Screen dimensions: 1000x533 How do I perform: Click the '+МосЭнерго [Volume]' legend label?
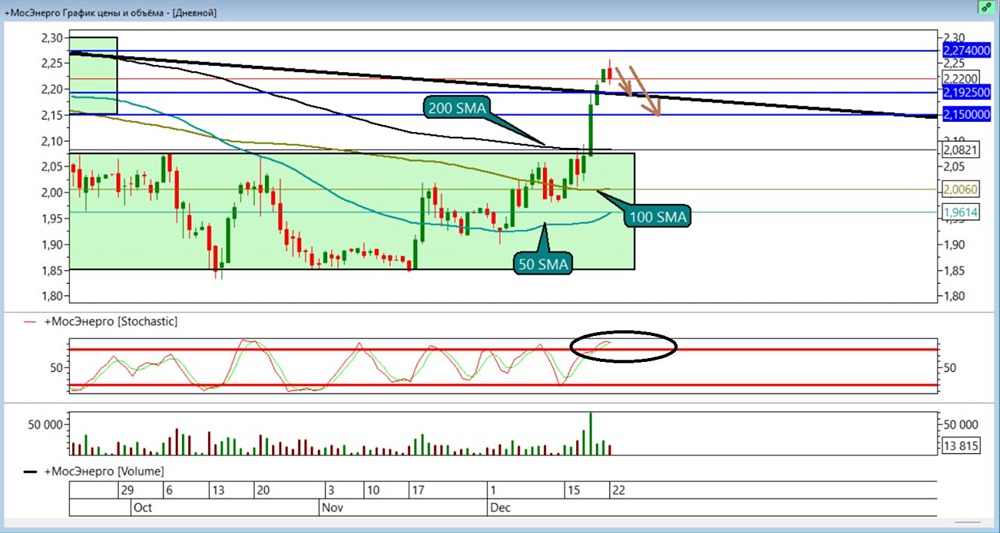click(x=104, y=472)
